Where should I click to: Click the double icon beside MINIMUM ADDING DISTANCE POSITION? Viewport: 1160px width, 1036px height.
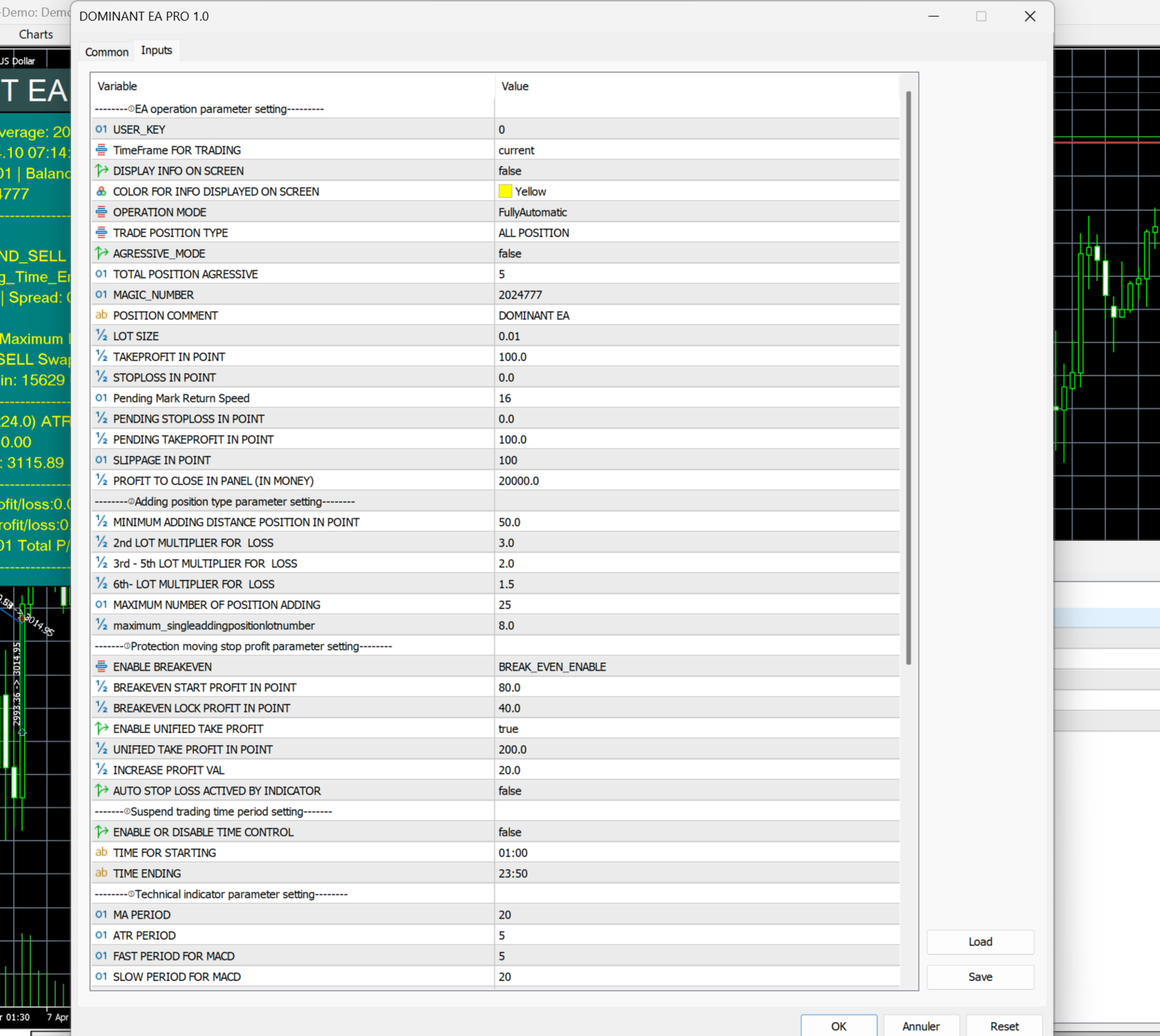[101, 522]
